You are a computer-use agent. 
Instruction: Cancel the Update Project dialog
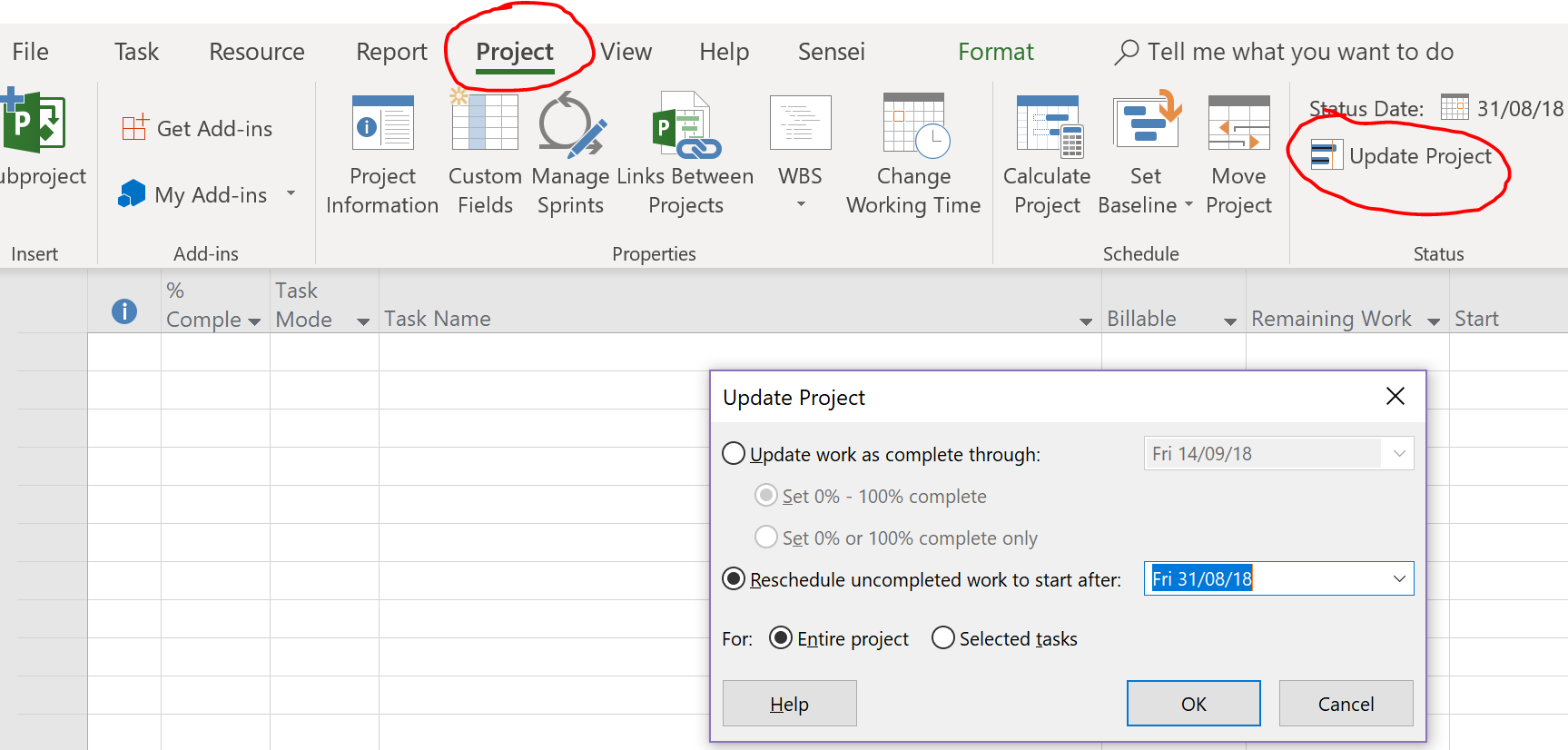[1346, 704]
